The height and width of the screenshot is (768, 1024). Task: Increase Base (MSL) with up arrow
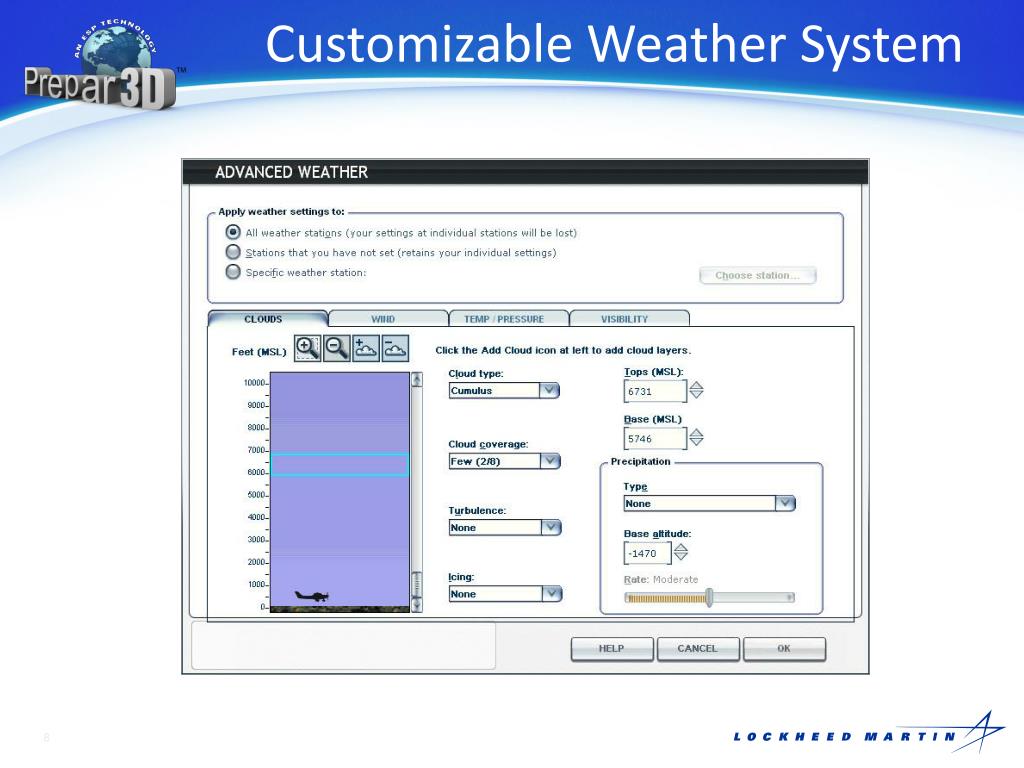(x=696, y=433)
